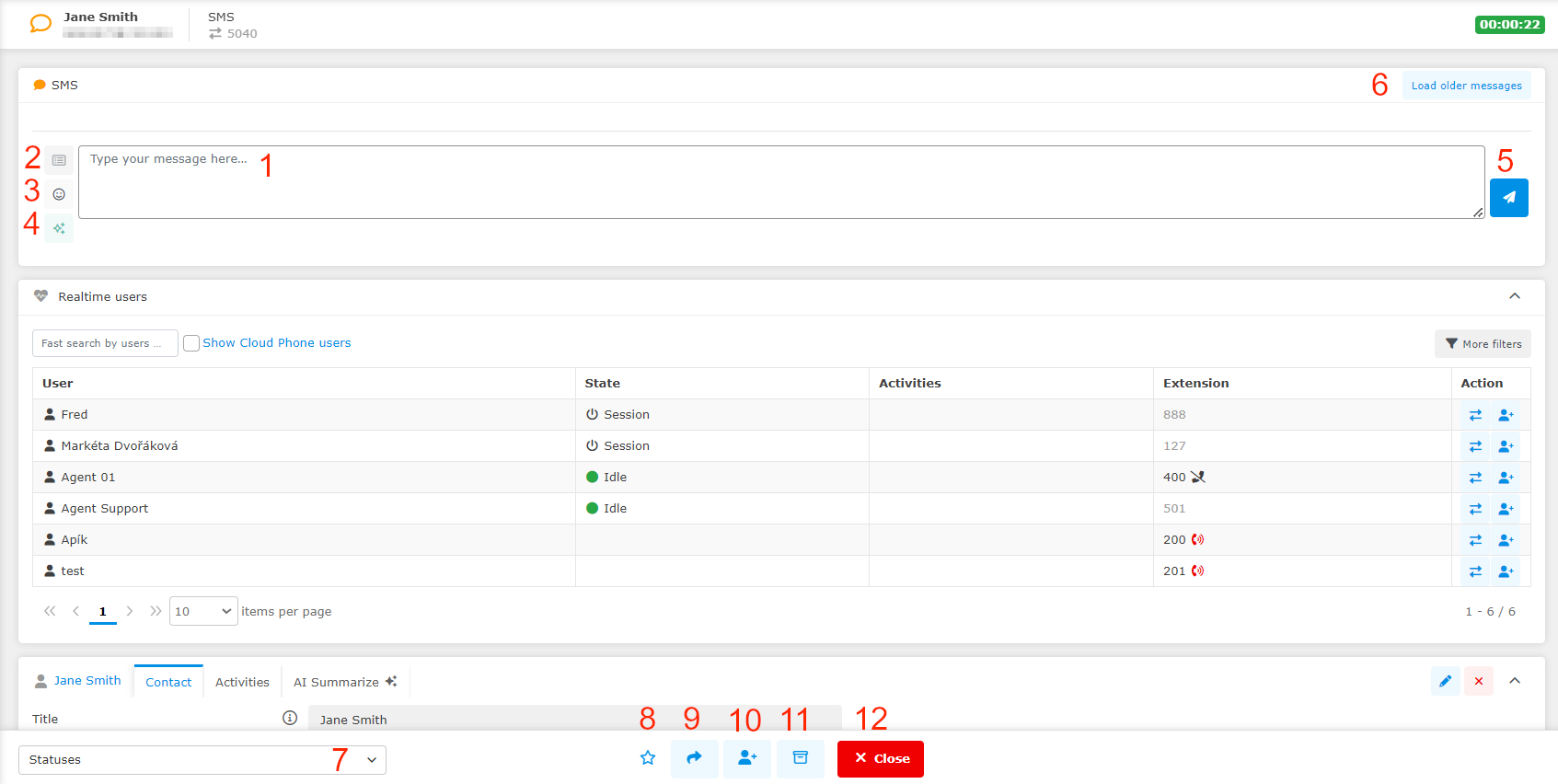Open the items per page dropdown
Viewport: 1558px width, 784px height.
pyautogui.click(x=203, y=612)
